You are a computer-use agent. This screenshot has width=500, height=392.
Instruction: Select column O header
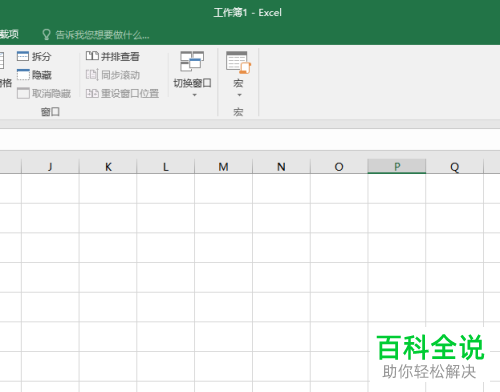[339, 166]
